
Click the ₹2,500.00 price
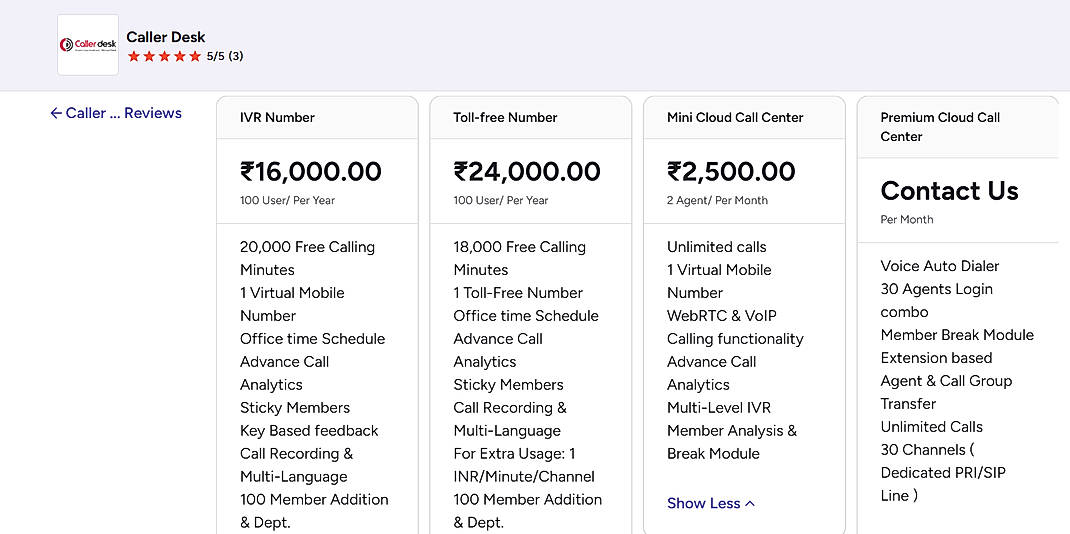731,171
